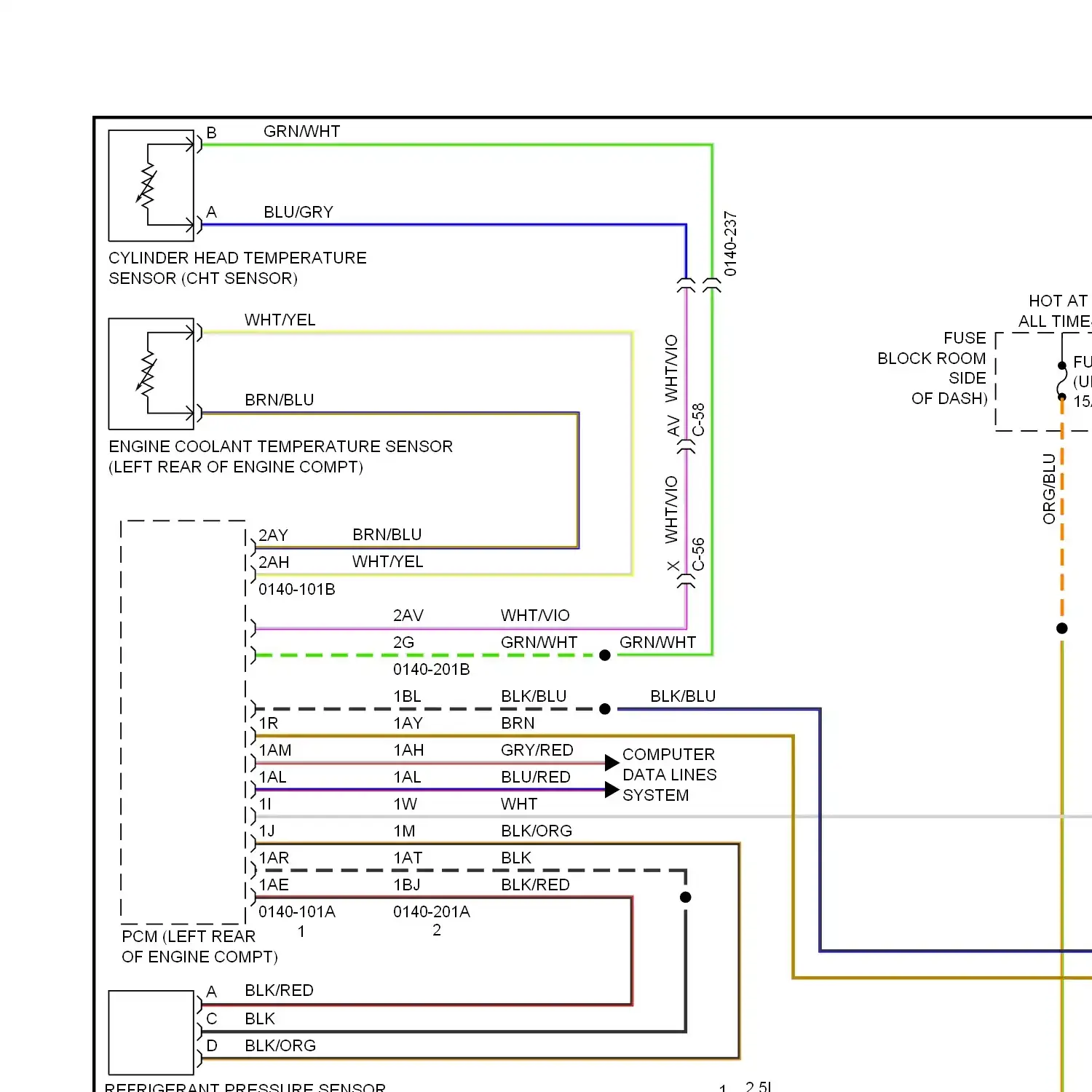Select the BLK/ORG label at sensor pin D
The image size is (1092, 1092).
(x=280, y=1045)
